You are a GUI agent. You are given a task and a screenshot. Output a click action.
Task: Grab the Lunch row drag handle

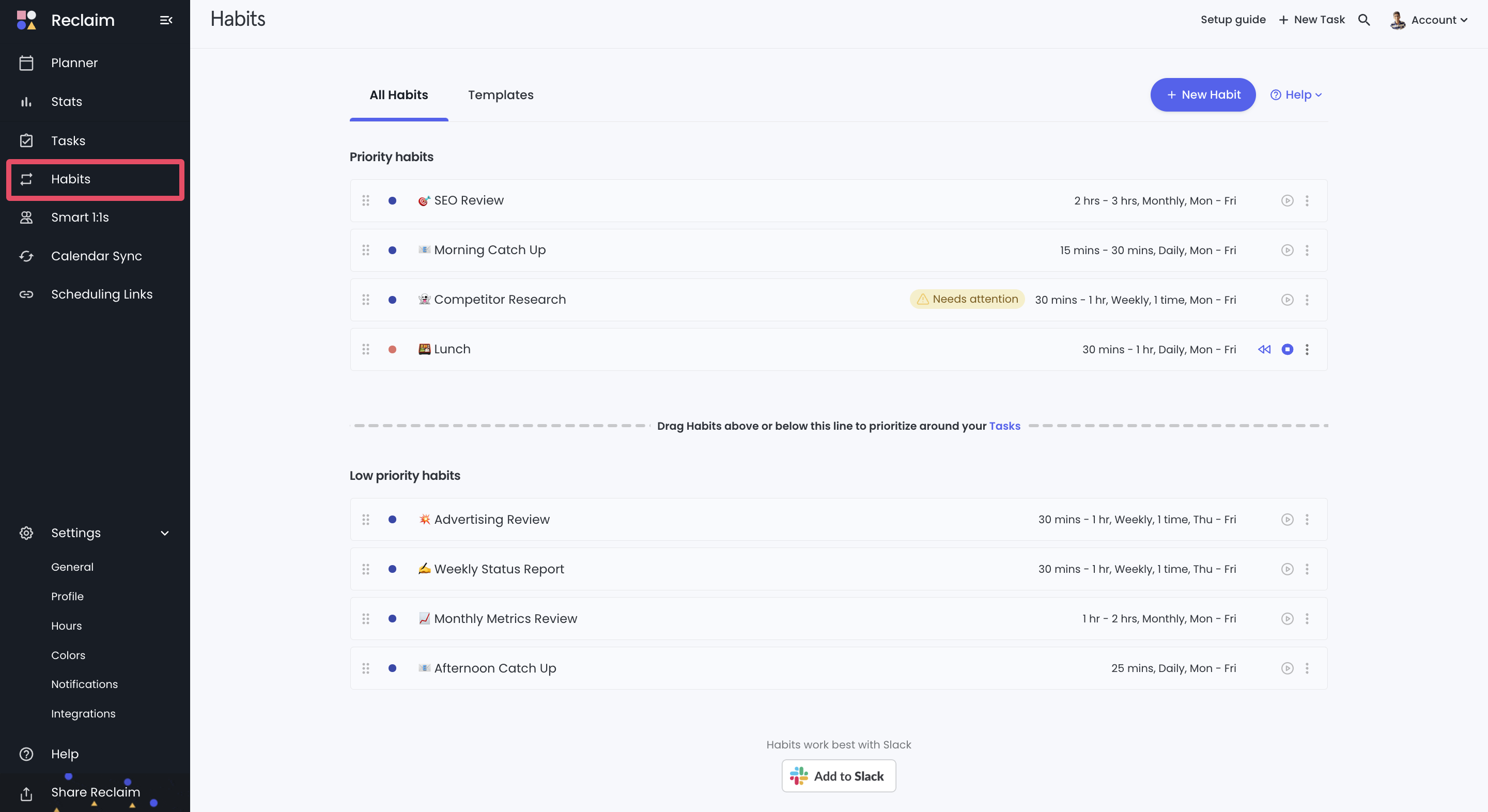tap(366, 349)
